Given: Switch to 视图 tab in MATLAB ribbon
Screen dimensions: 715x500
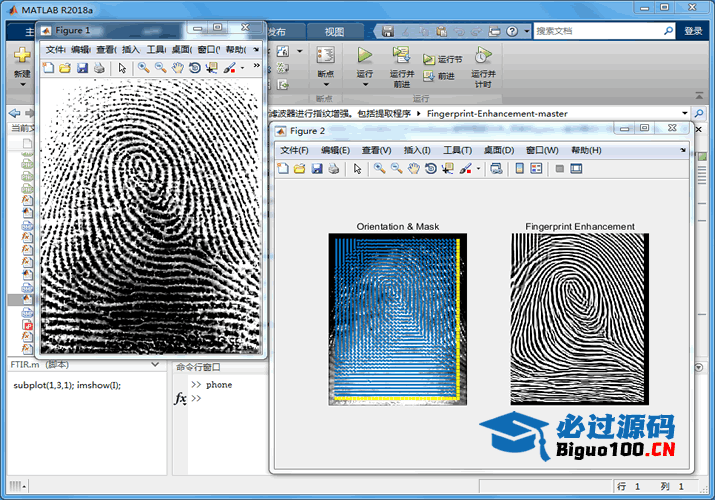Looking at the screenshot, I should point(334,31).
